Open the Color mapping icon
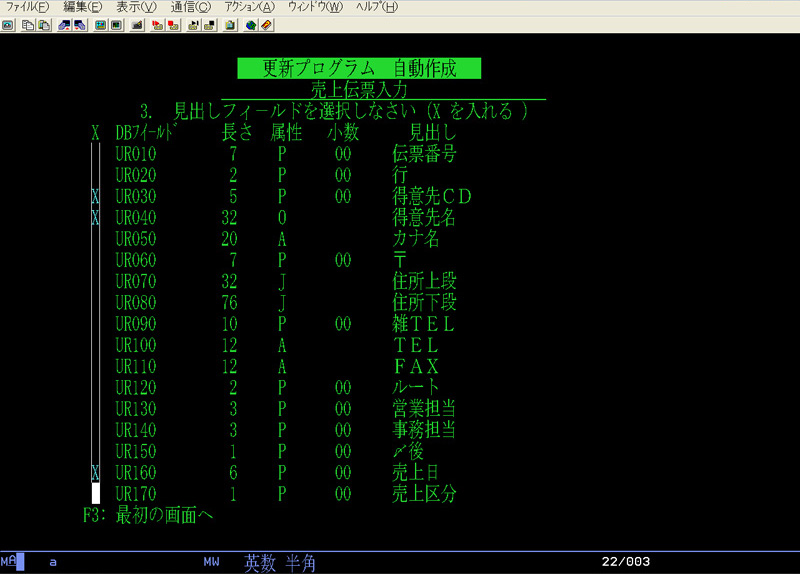800x574 pixels. [x=116, y=25]
